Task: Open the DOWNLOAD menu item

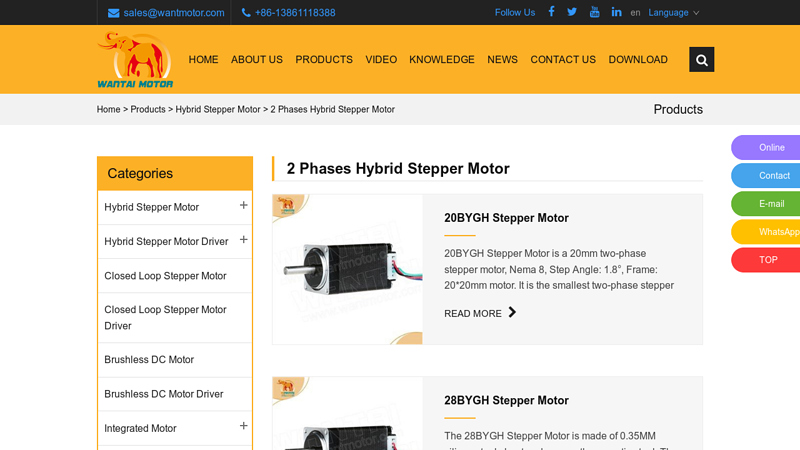Action: (638, 60)
